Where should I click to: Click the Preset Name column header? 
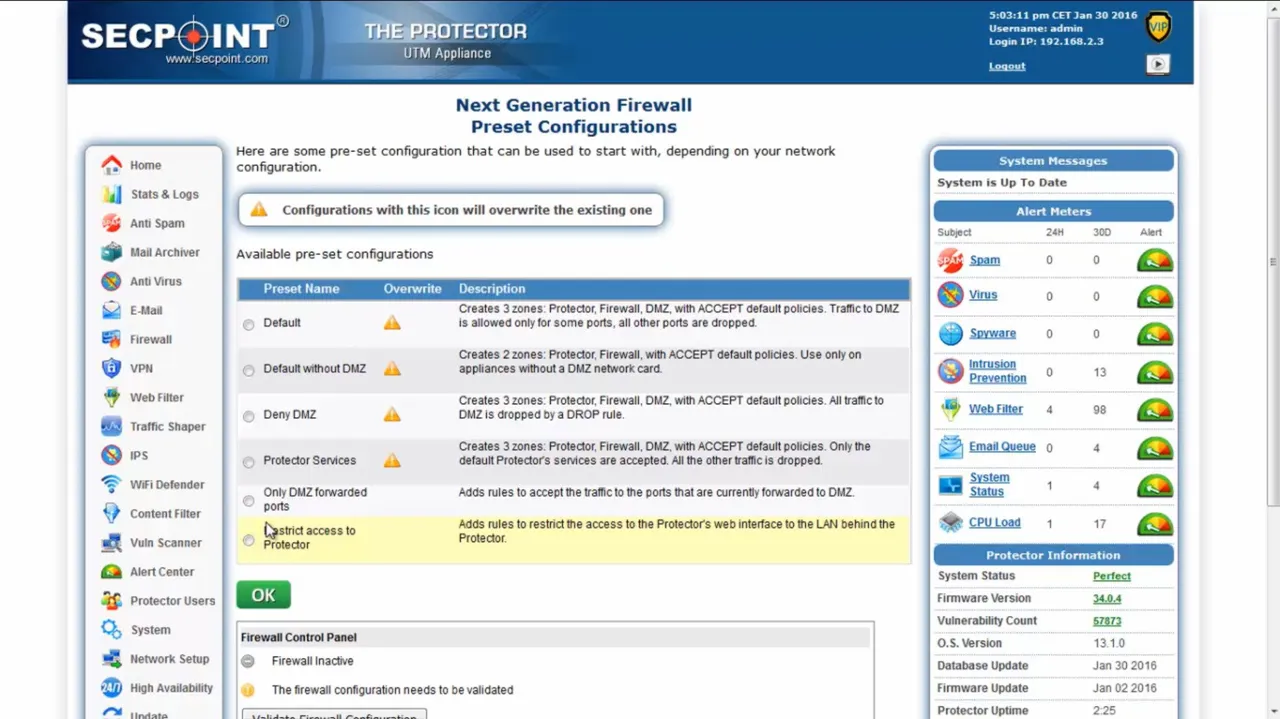click(x=301, y=289)
